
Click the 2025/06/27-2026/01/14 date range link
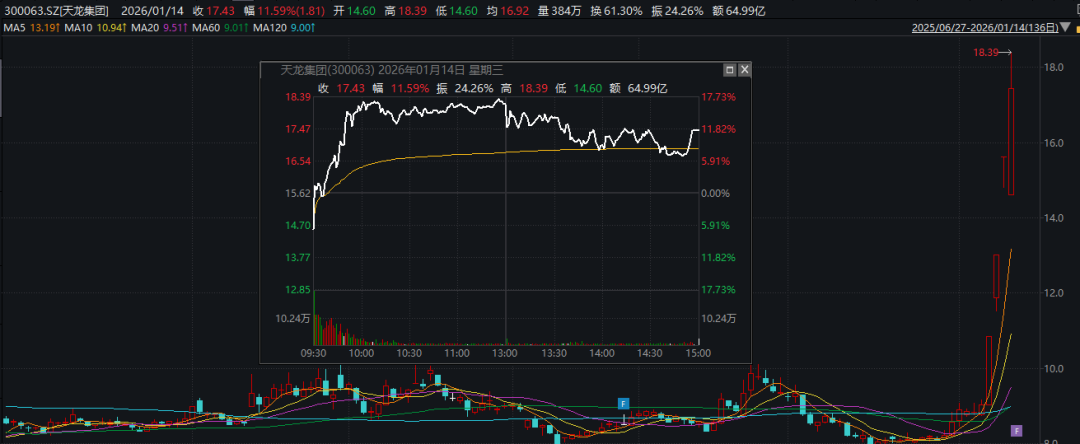click(987, 28)
